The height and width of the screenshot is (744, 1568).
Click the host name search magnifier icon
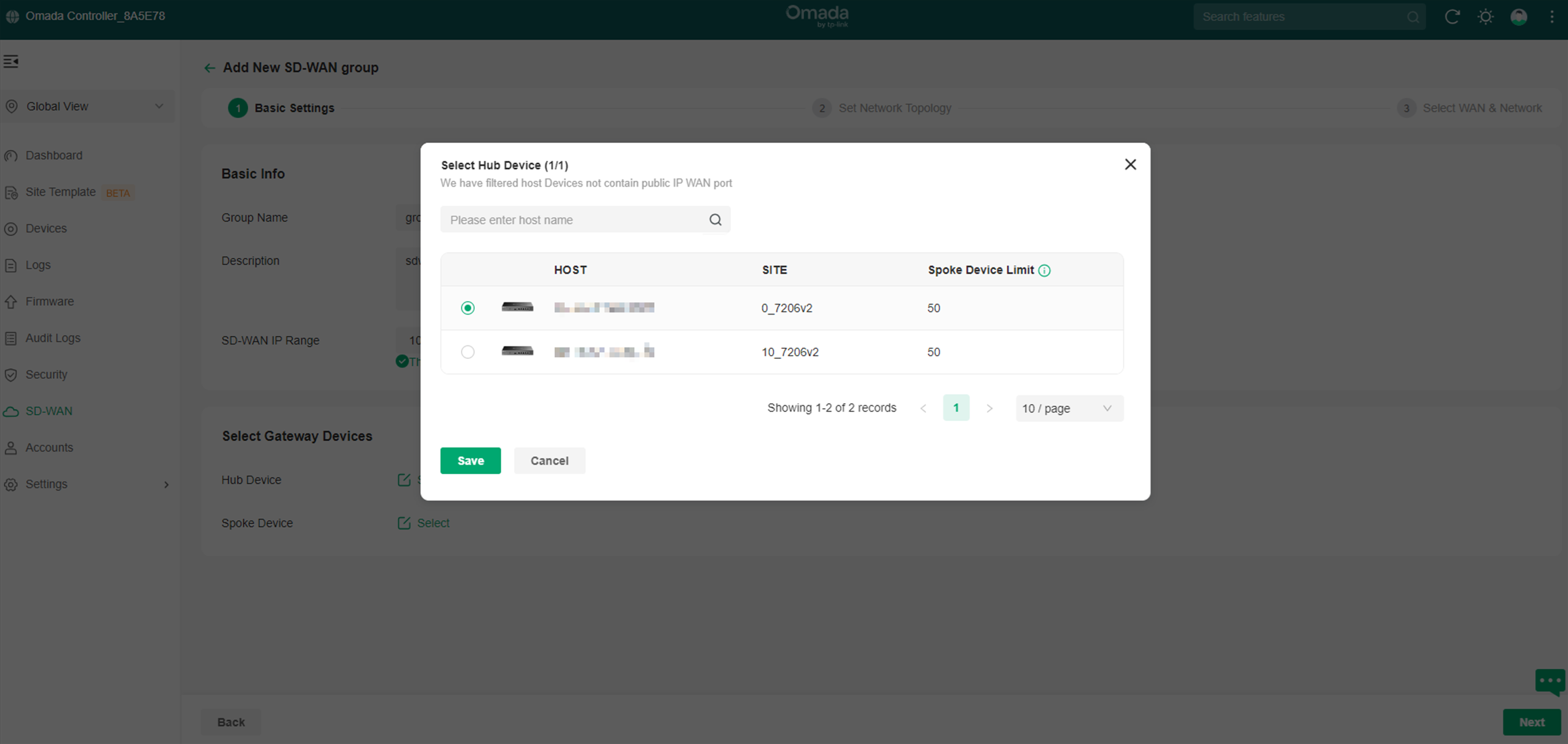point(715,220)
